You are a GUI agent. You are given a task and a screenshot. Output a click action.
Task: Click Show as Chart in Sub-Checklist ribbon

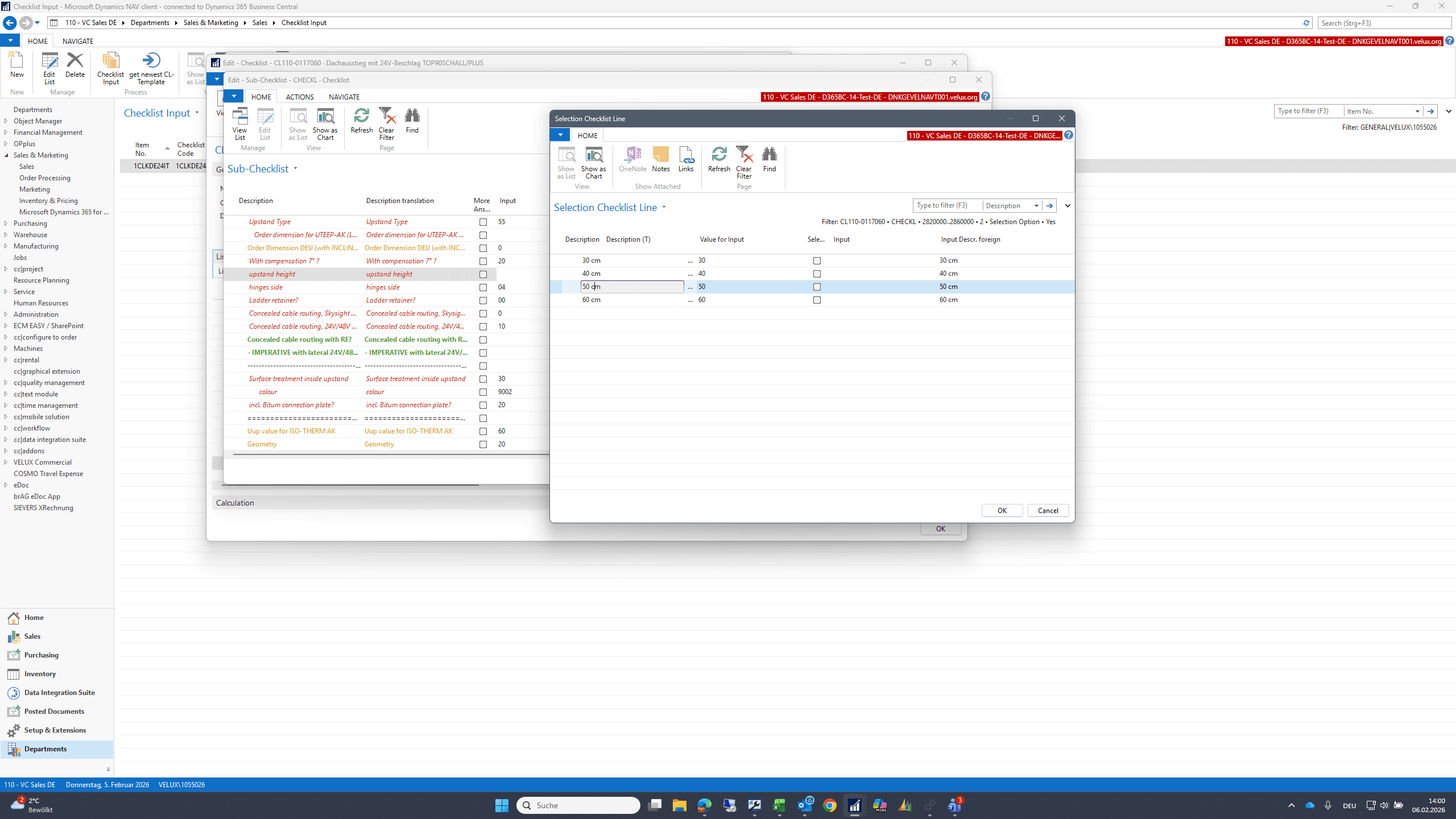(325, 124)
